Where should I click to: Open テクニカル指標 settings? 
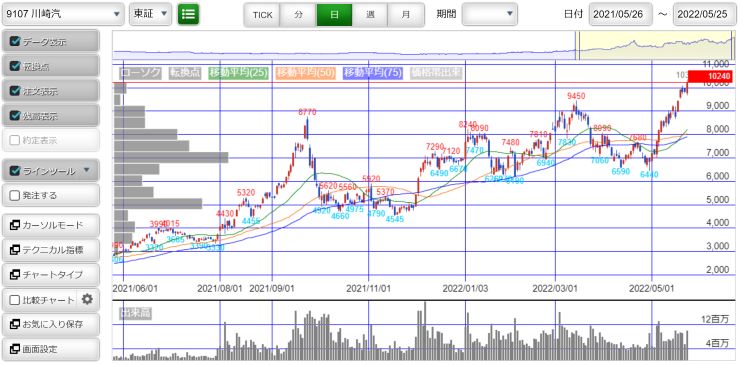tap(51, 250)
